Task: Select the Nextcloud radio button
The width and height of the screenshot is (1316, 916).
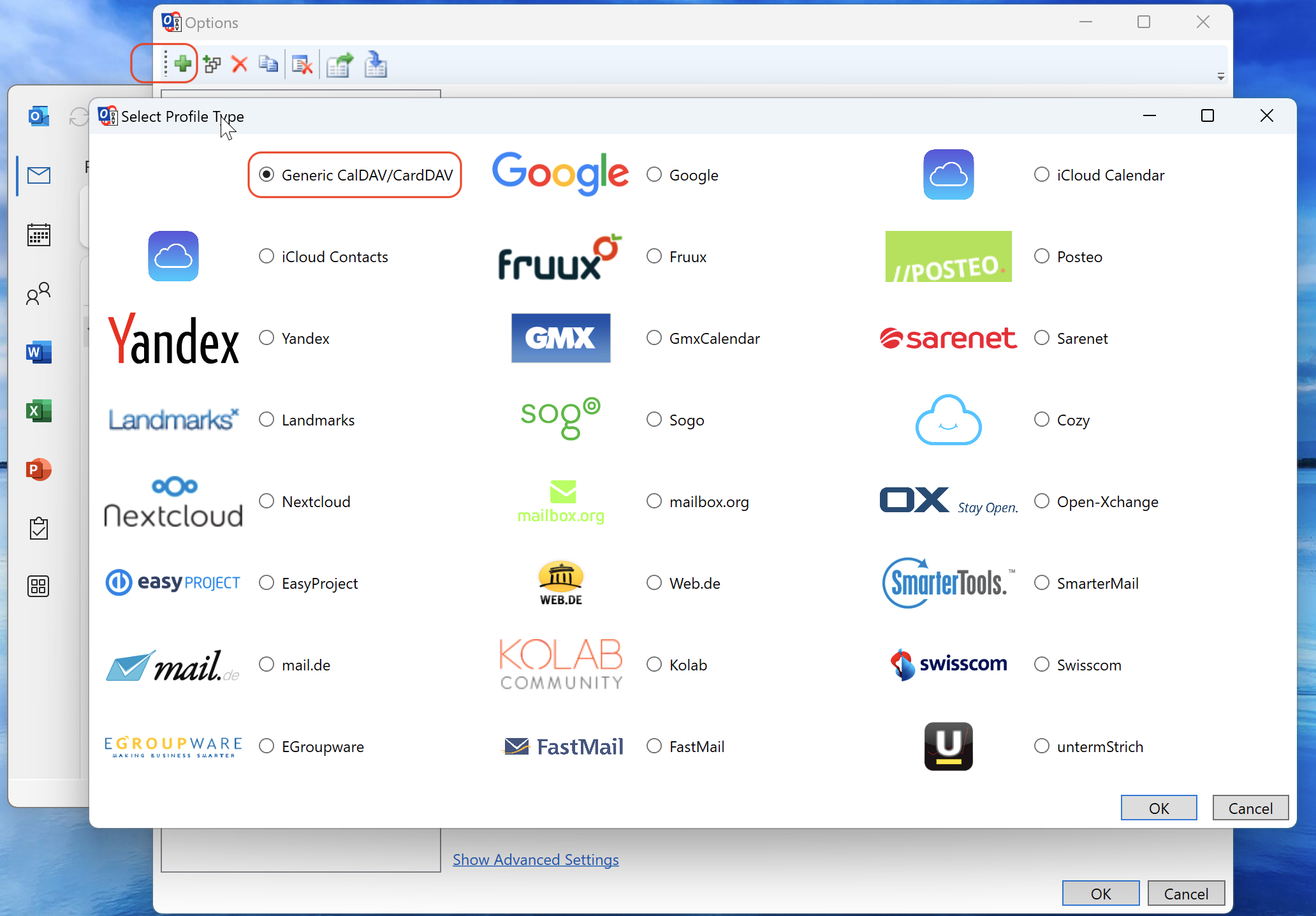Action: click(x=267, y=501)
